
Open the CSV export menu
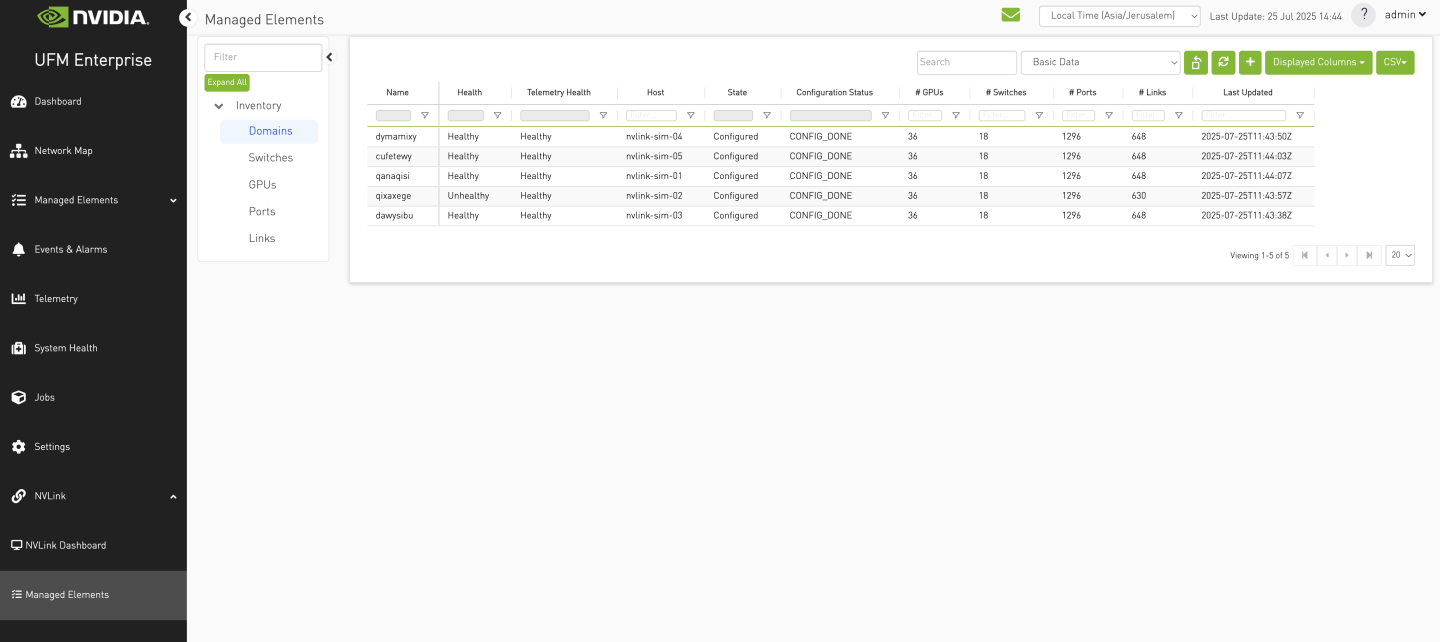pyautogui.click(x=1395, y=61)
